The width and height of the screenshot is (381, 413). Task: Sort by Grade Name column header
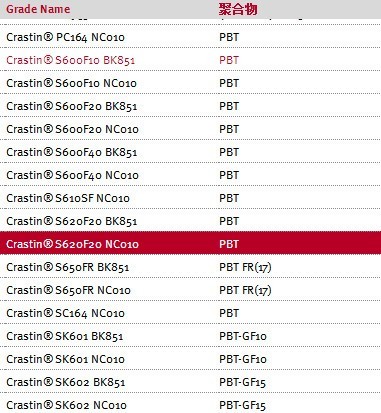(38, 9)
